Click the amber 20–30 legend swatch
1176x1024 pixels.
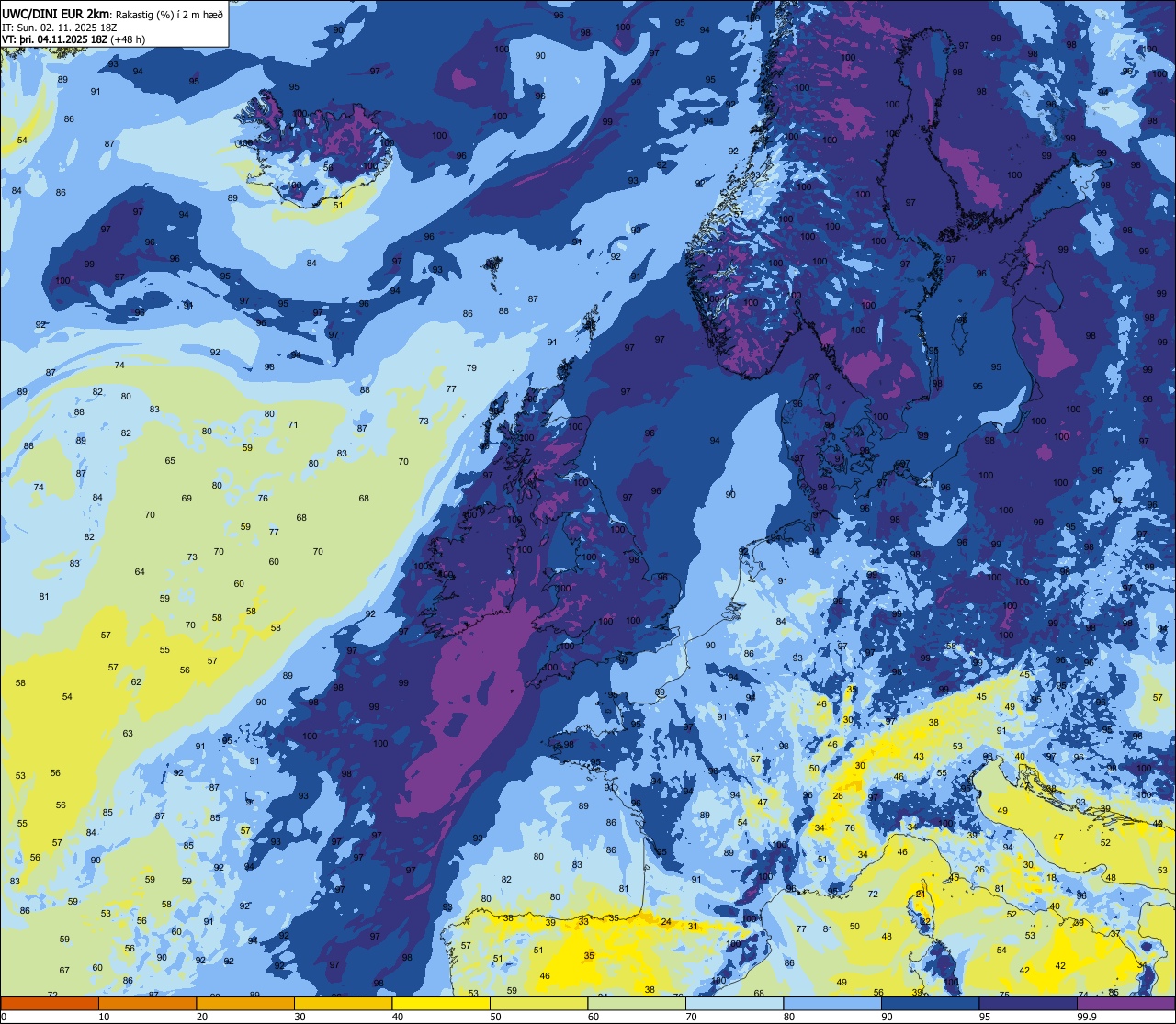pos(245,1003)
